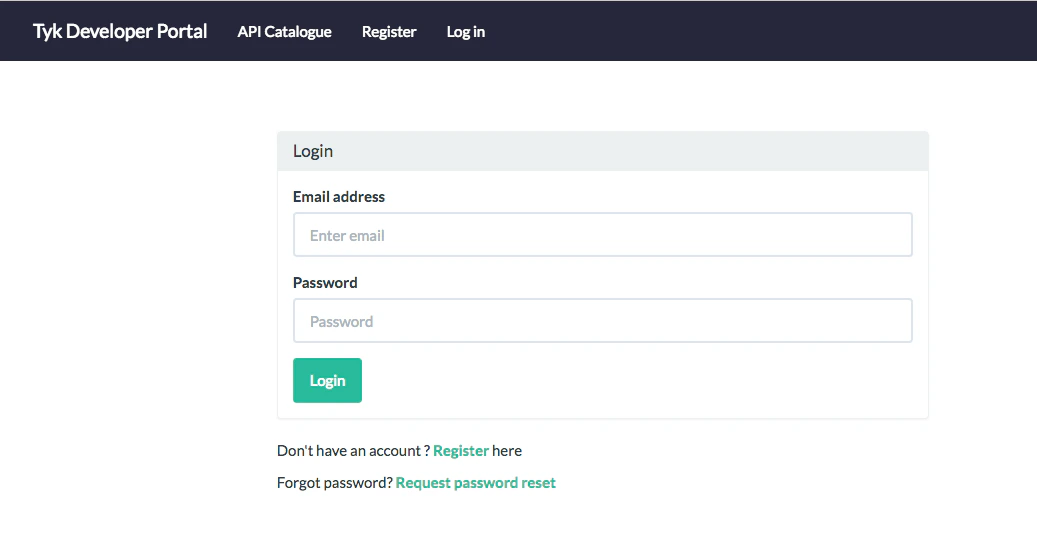The width and height of the screenshot is (1037, 538).
Task: Follow the Register link below the form
Action: click(x=461, y=451)
